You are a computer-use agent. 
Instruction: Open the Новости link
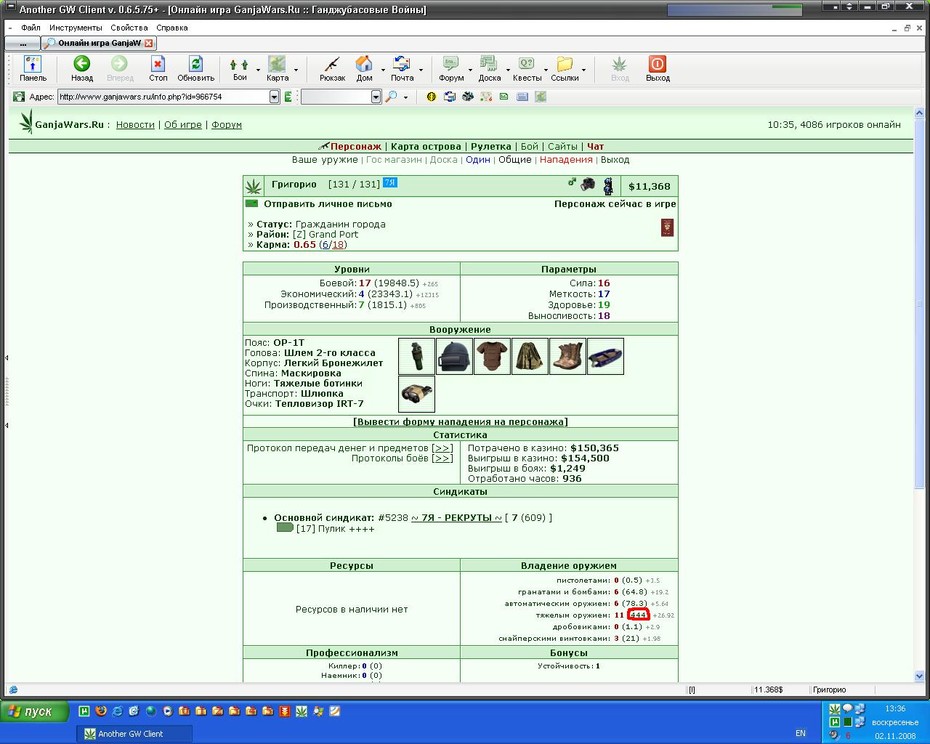135,125
